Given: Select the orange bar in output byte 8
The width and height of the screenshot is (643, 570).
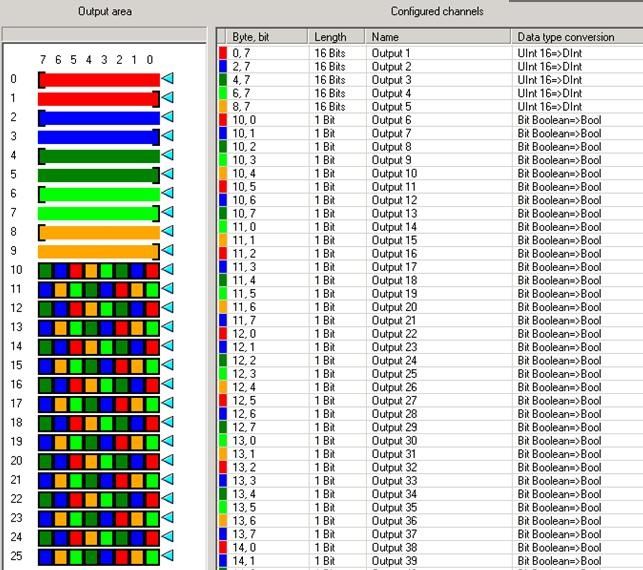Looking at the screenshot, I should point(99,233).
